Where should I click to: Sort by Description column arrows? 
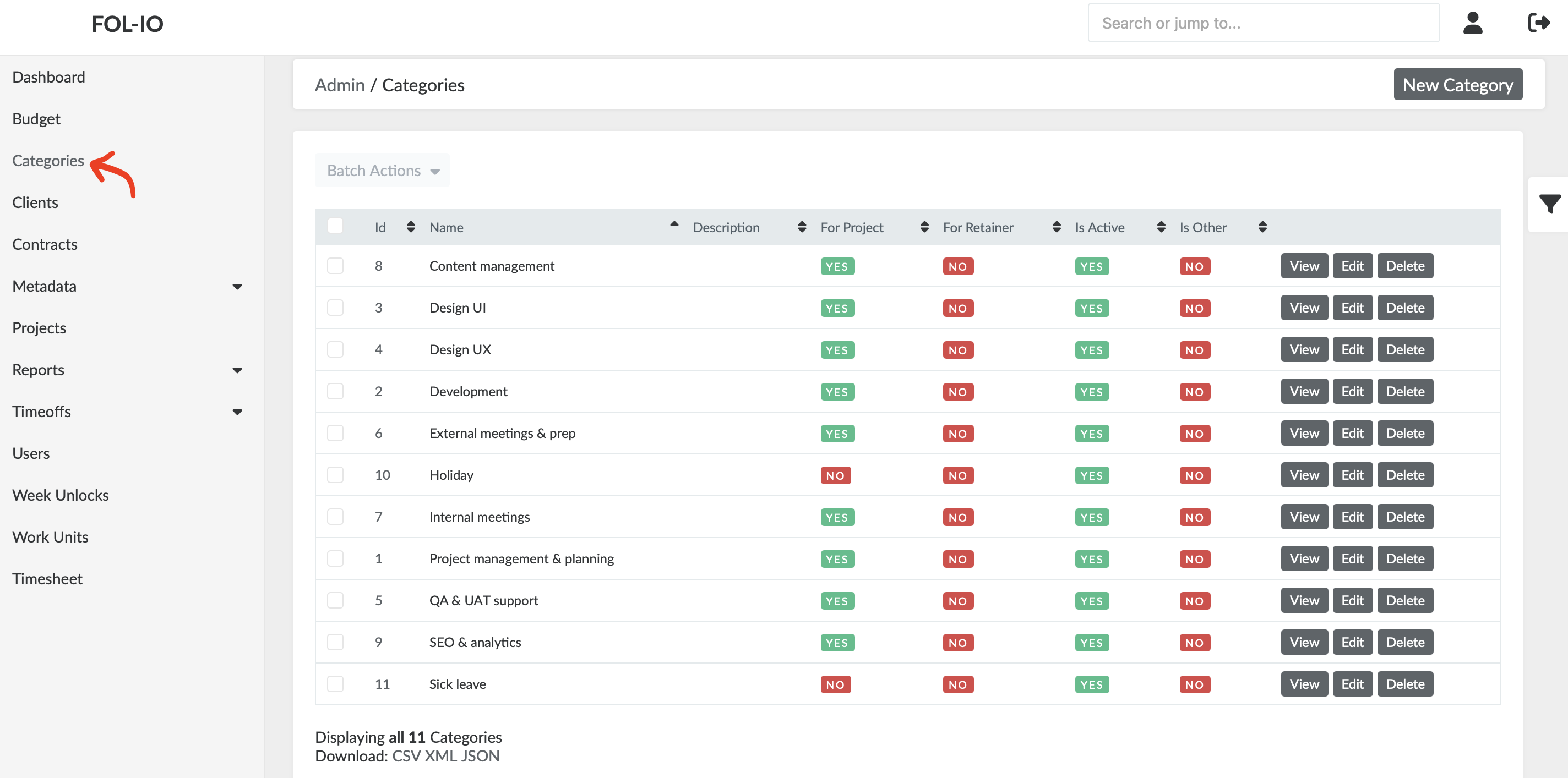[x=802, y=227]
